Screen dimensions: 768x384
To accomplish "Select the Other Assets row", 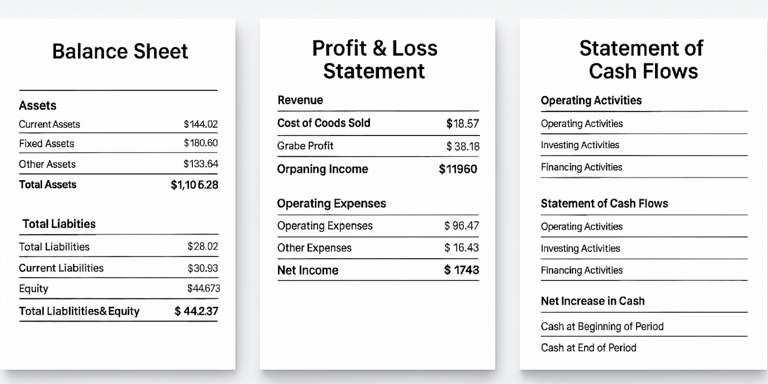I will [x=118, y=164].
